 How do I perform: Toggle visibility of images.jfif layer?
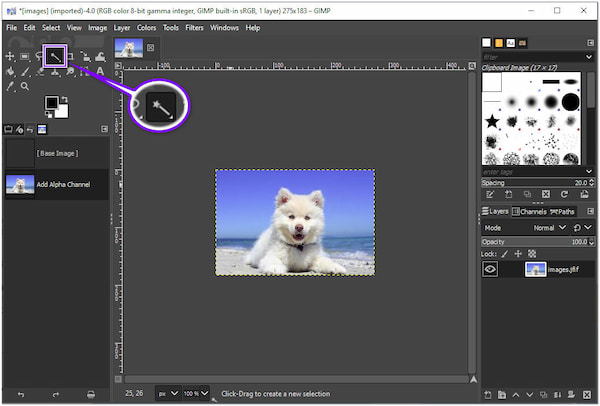[x=490, y=269]
